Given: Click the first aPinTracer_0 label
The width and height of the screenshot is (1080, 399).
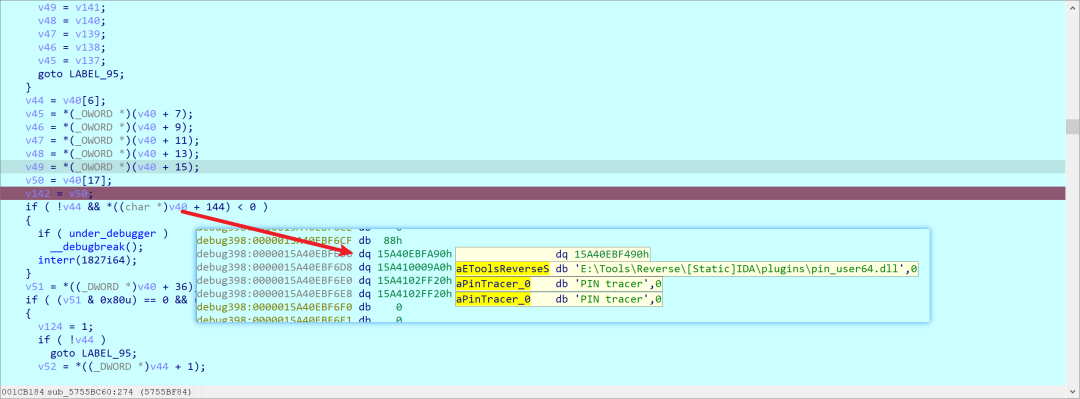Looking at the screenshot, I should (493, 283).
